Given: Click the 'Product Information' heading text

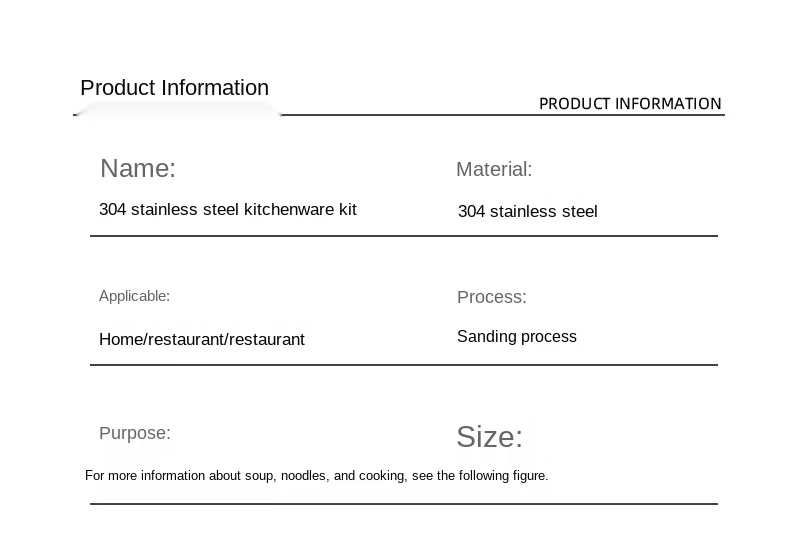Looking at the screenshot, I should [x=174, y=88].
